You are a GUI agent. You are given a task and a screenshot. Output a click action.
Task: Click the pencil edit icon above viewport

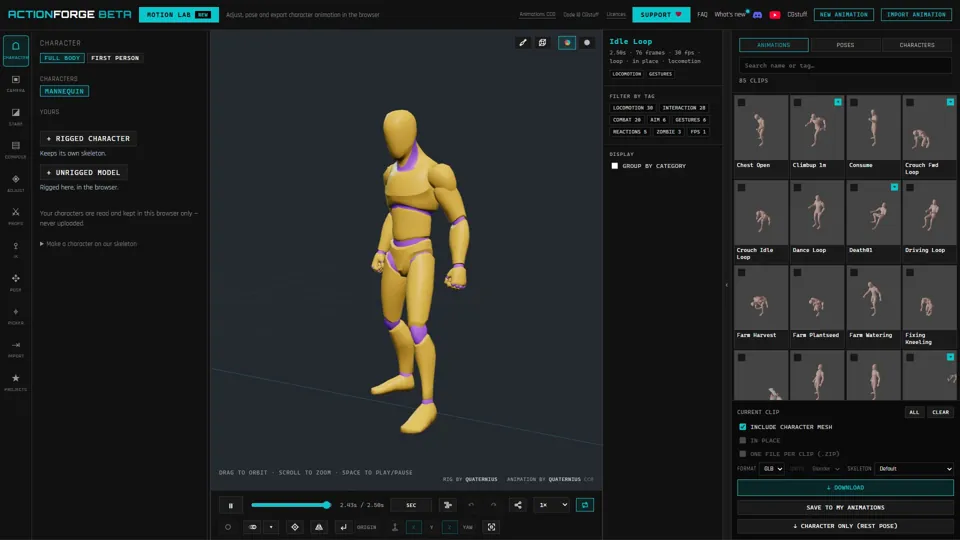pyautogui.click(x=523, y=43)
